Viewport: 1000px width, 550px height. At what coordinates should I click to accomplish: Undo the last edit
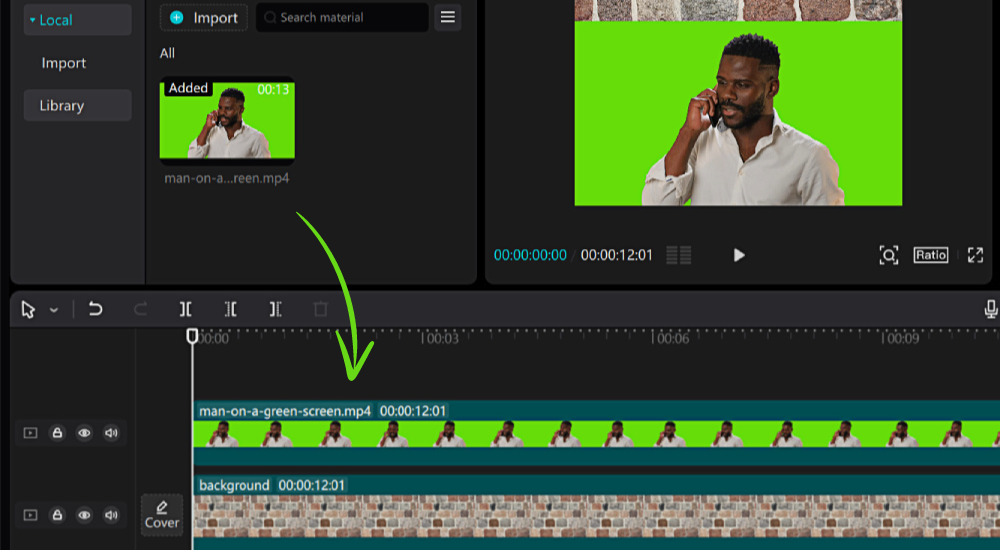point(95,310)
